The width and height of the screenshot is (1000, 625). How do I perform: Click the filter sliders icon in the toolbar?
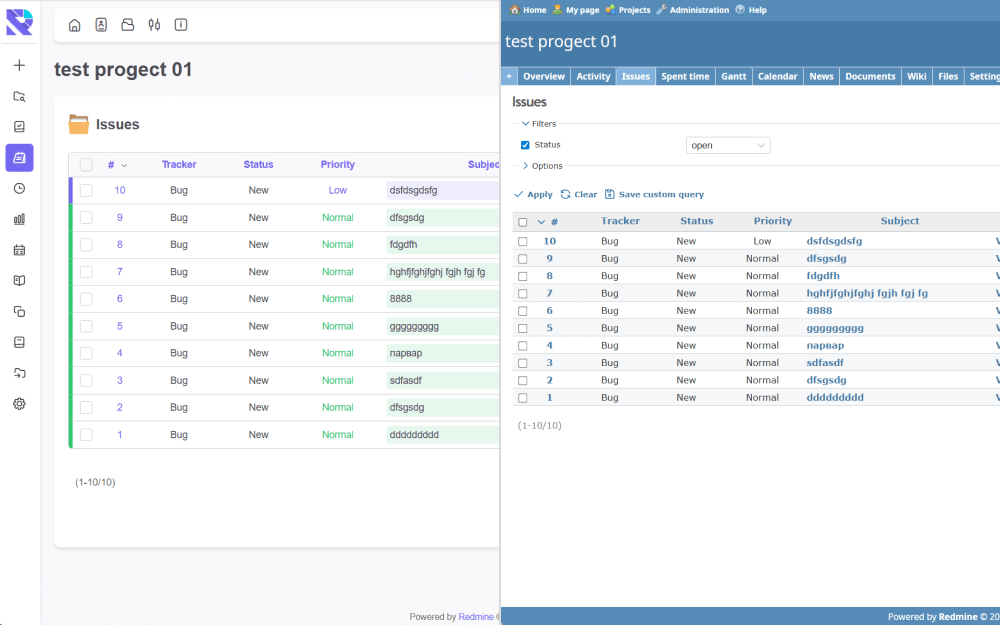[154, 24]
